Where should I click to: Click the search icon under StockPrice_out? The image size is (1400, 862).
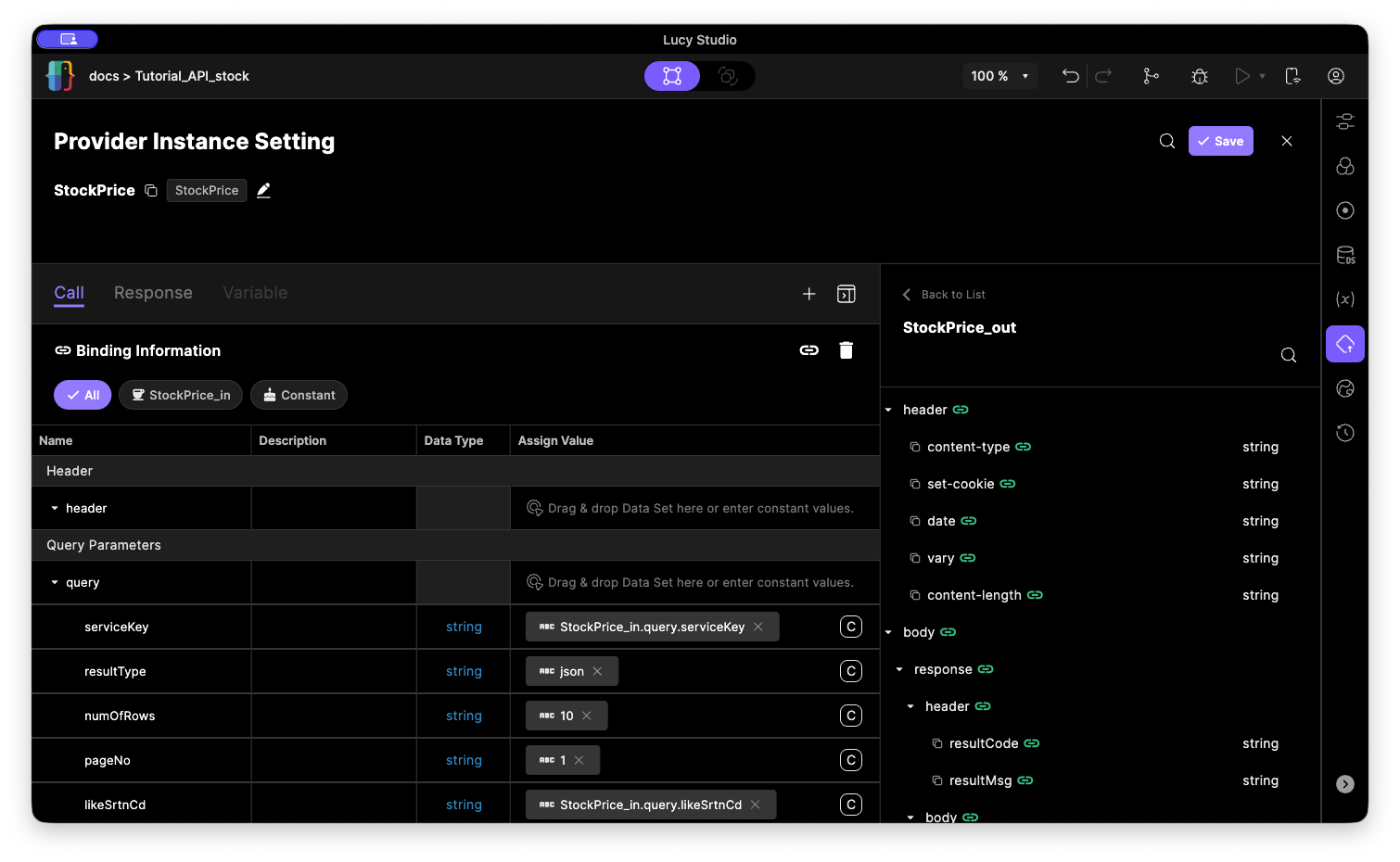[1289, 355]
